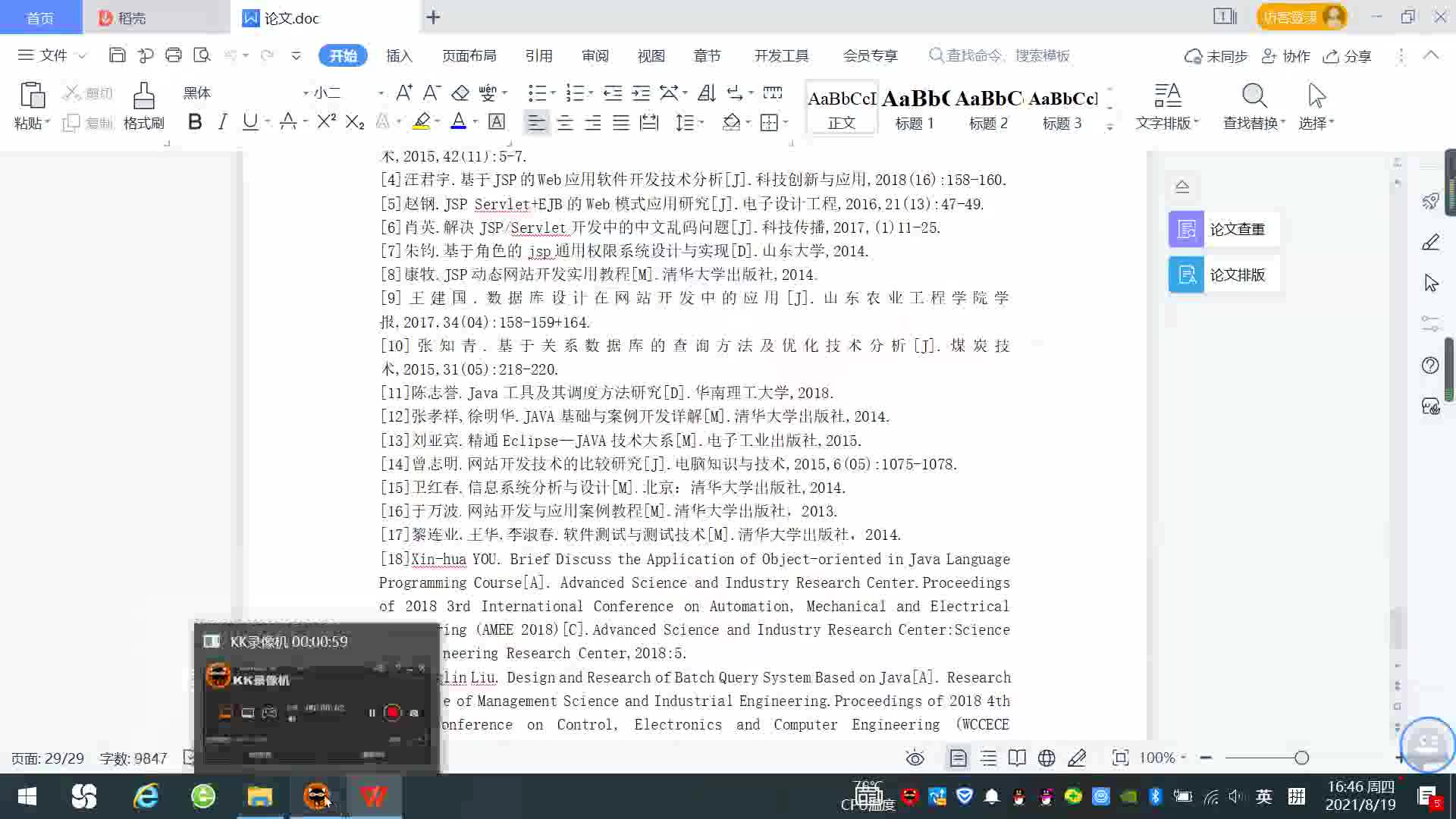Viewport: 1456px width, 819px height.
Task: Open File Explorer from the taskbar
Action: click(259, 796)
